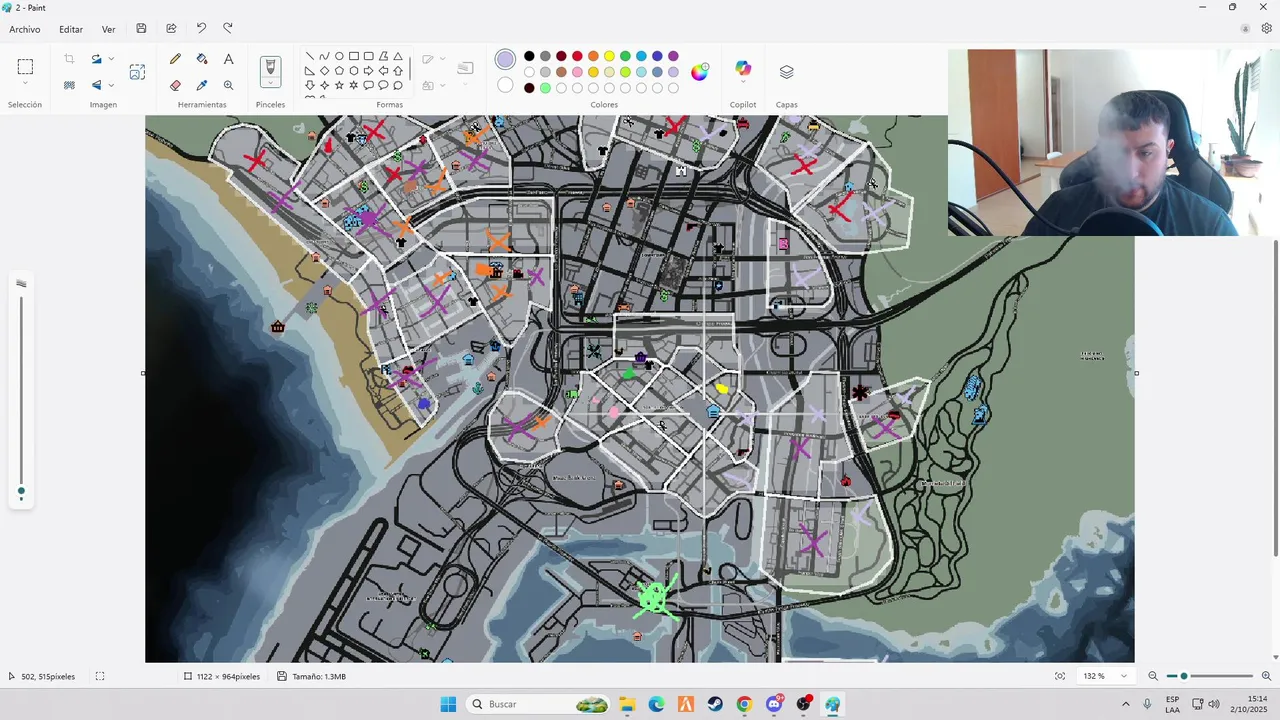The width and height of the screenshot is (1280, 720).
Task: Expand the Rotate options dropdown
Action: 111,59
